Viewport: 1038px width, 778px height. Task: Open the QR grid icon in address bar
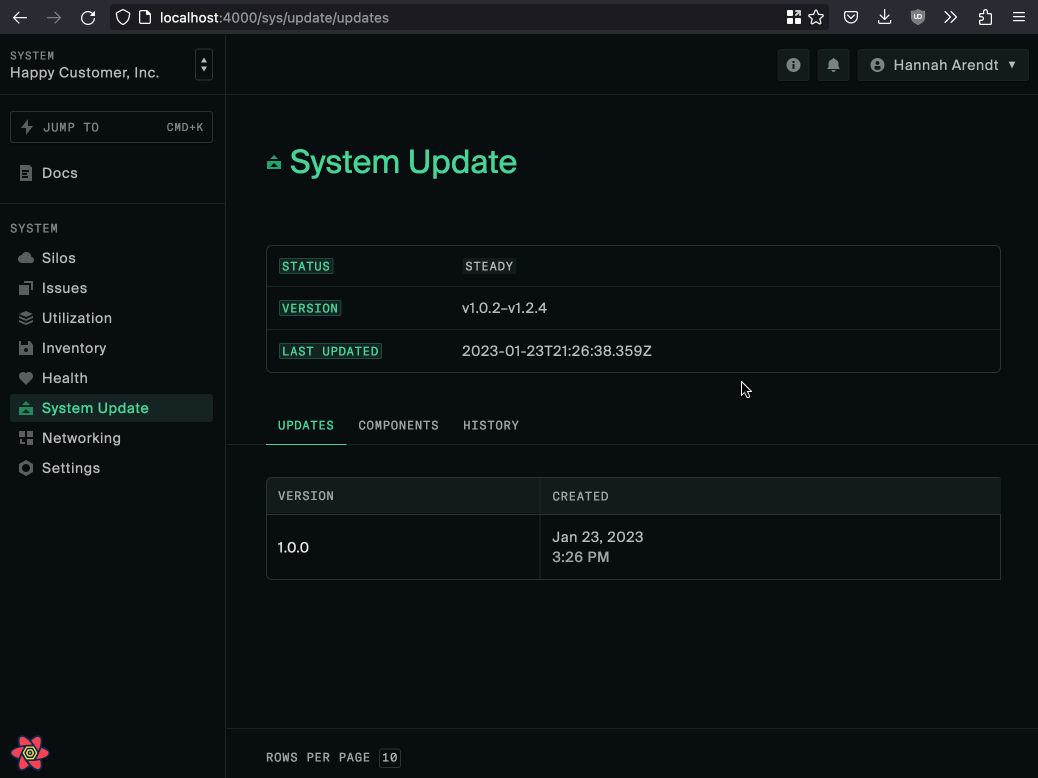[794, 18]
